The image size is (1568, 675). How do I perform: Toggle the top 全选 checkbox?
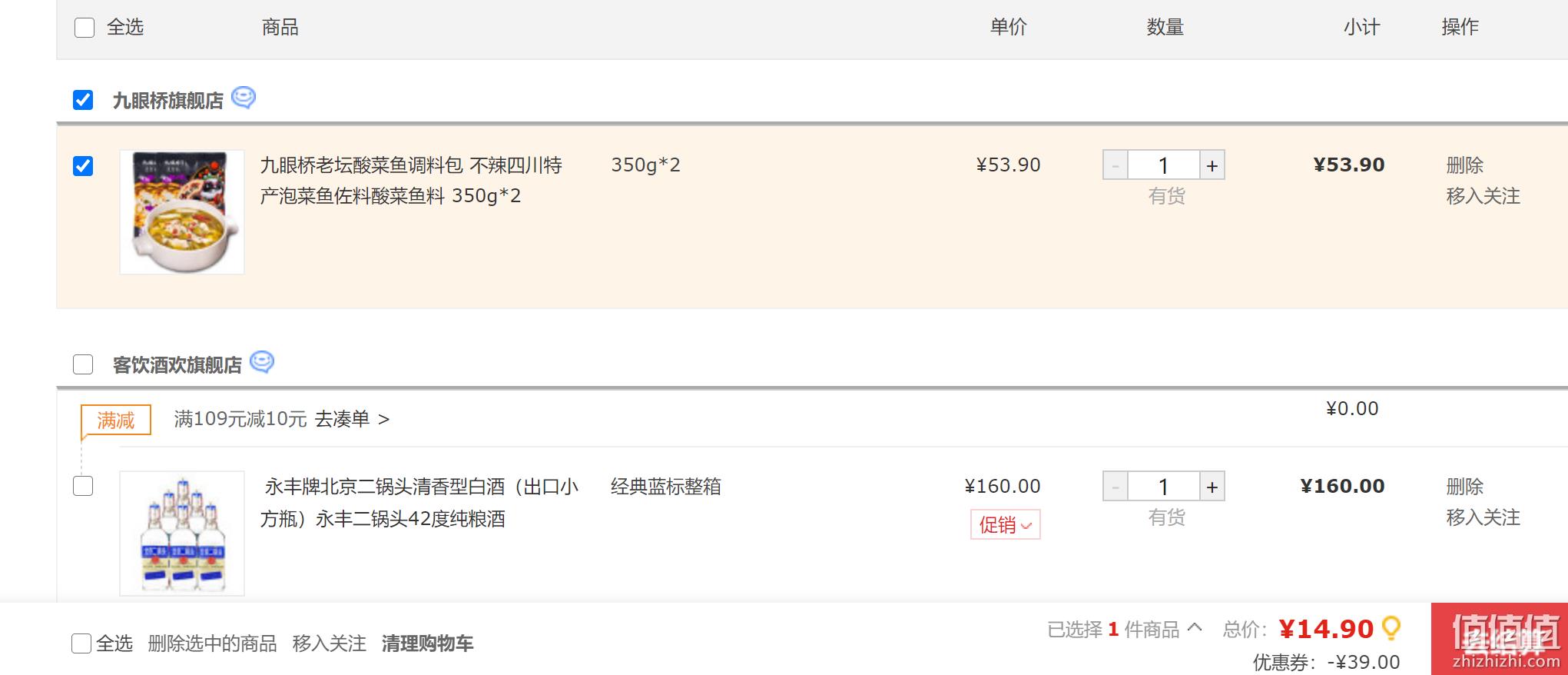point(85,28)
